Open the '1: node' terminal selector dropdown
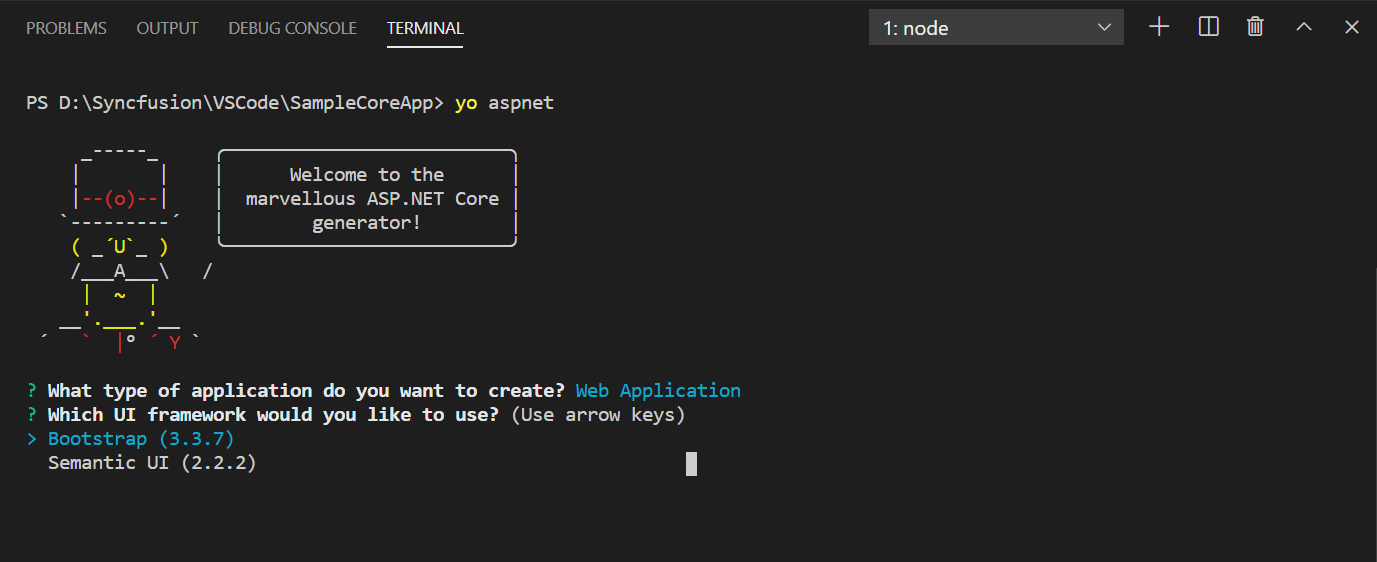Viewport: 1377px width, 562px height. tap(996, 28)
